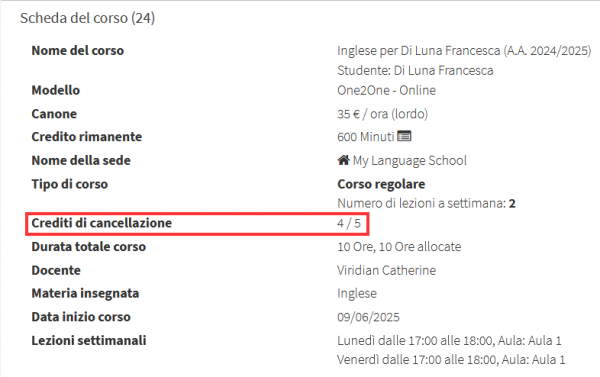Click the Corso regolare course type value
Screen dimensions: 600x377
pyautogui.click(x=381, y=184)
